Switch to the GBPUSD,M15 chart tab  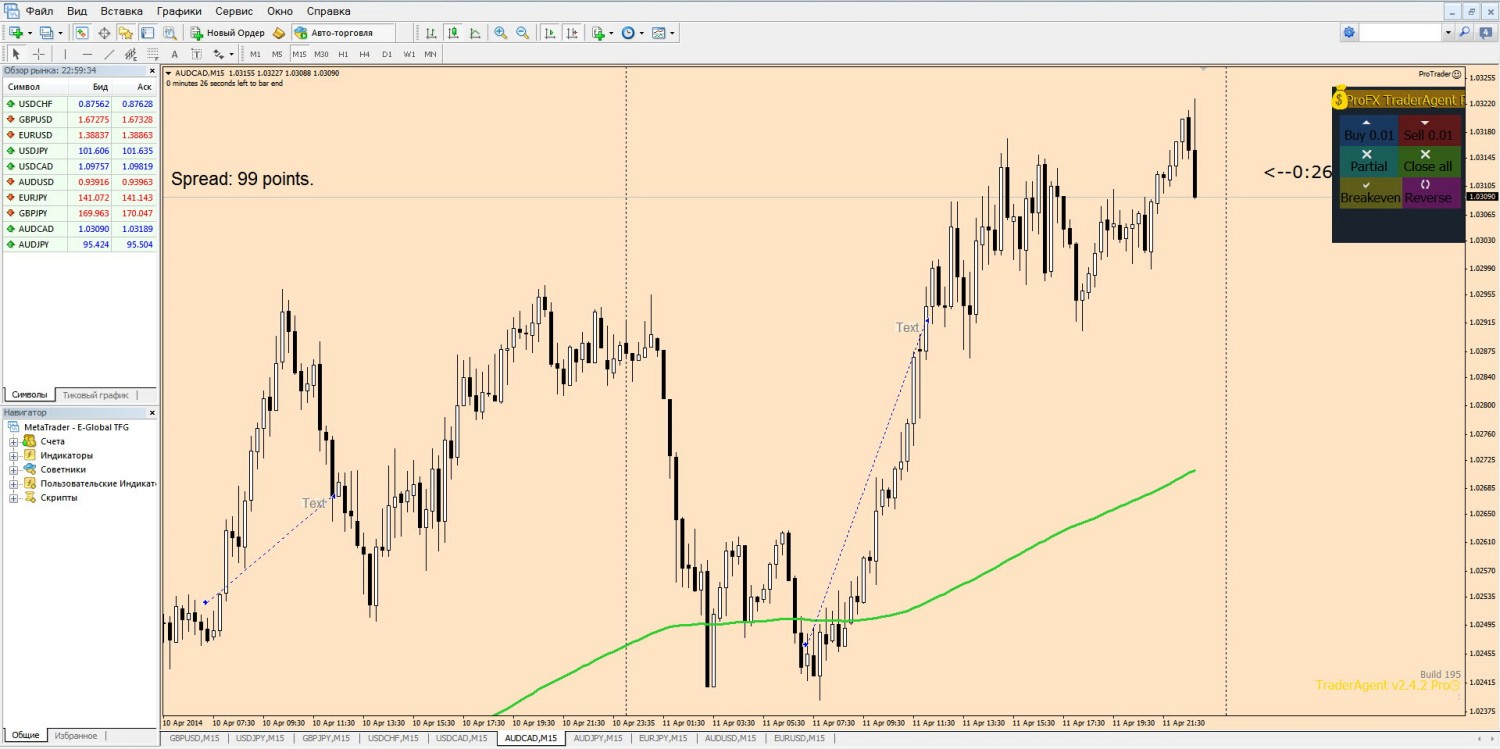coord(195,738)
